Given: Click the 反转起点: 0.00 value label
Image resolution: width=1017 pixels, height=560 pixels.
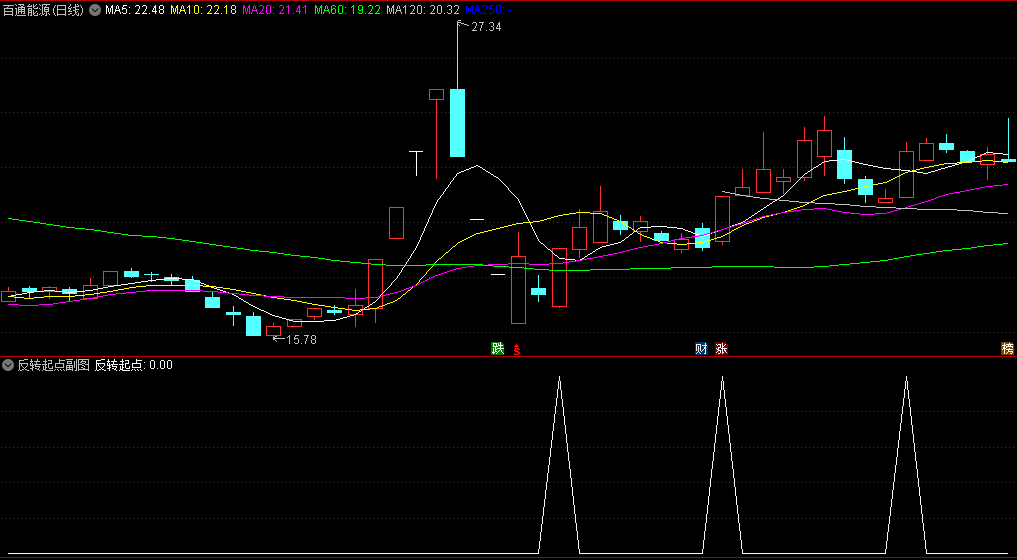Looking at the screenshot, I should click(x=134, y=365).
